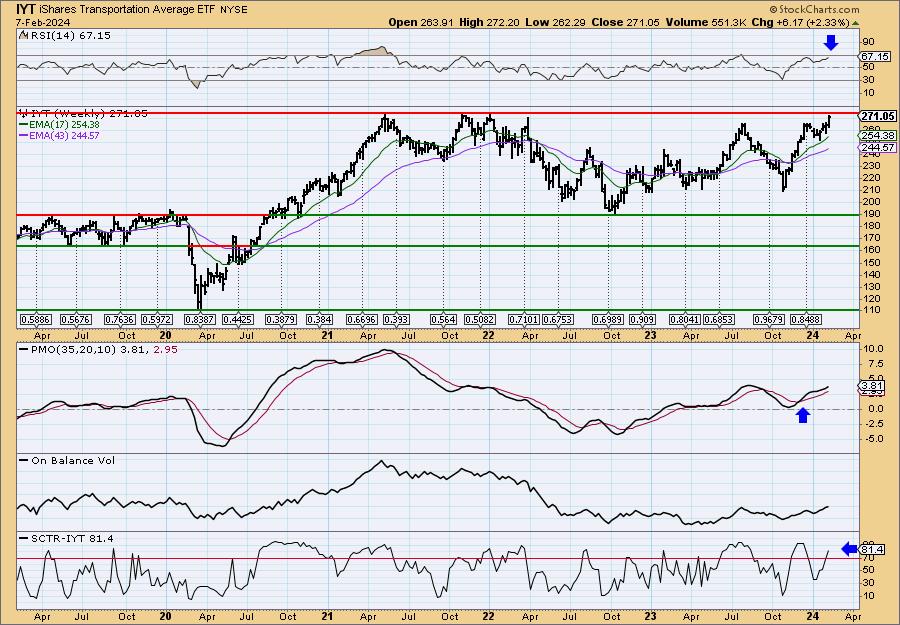Click the 110 price axis label
Screen dimensions: 900x625
[x=870, y=310]
